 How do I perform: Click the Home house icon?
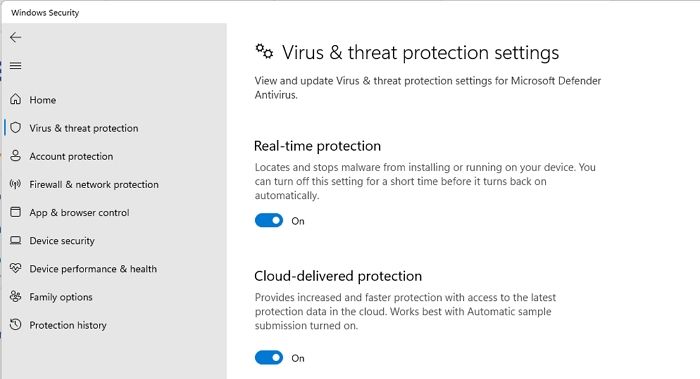(16, 99)
